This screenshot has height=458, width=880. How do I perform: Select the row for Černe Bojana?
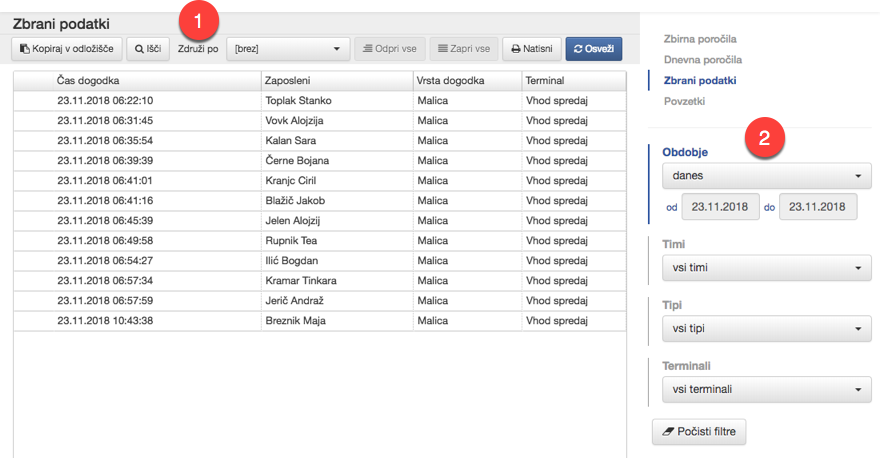click(x=320, y=161)
